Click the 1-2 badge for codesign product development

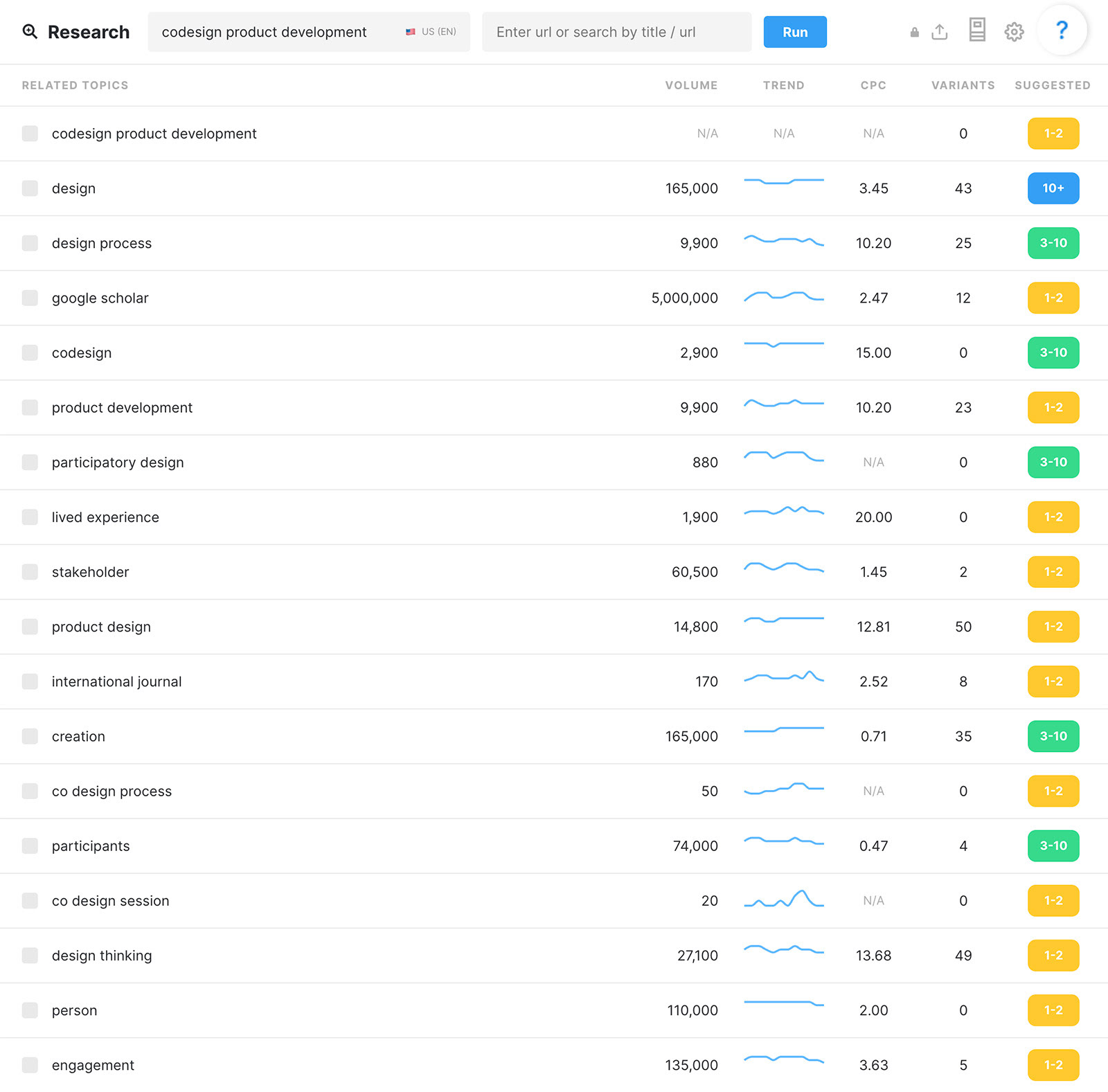pyautogui.click(x=1053, y=133)
